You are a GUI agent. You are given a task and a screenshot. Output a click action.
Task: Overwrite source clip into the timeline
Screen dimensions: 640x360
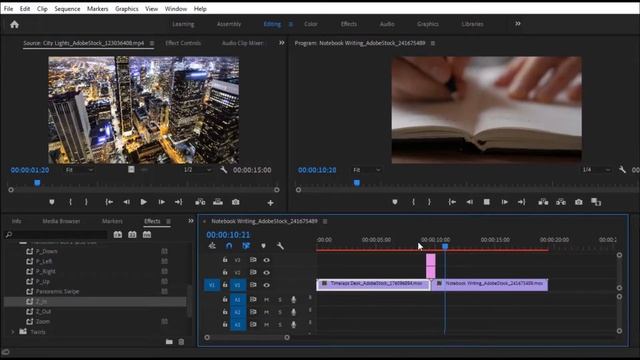coord(218,202)
